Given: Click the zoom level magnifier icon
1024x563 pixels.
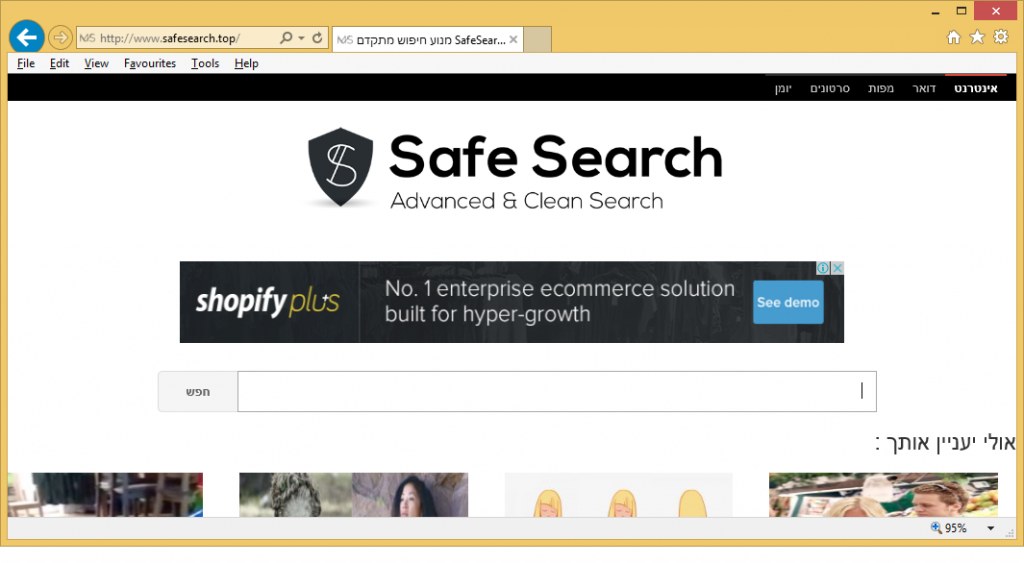Looking at the screenshot, I should 936,528.
